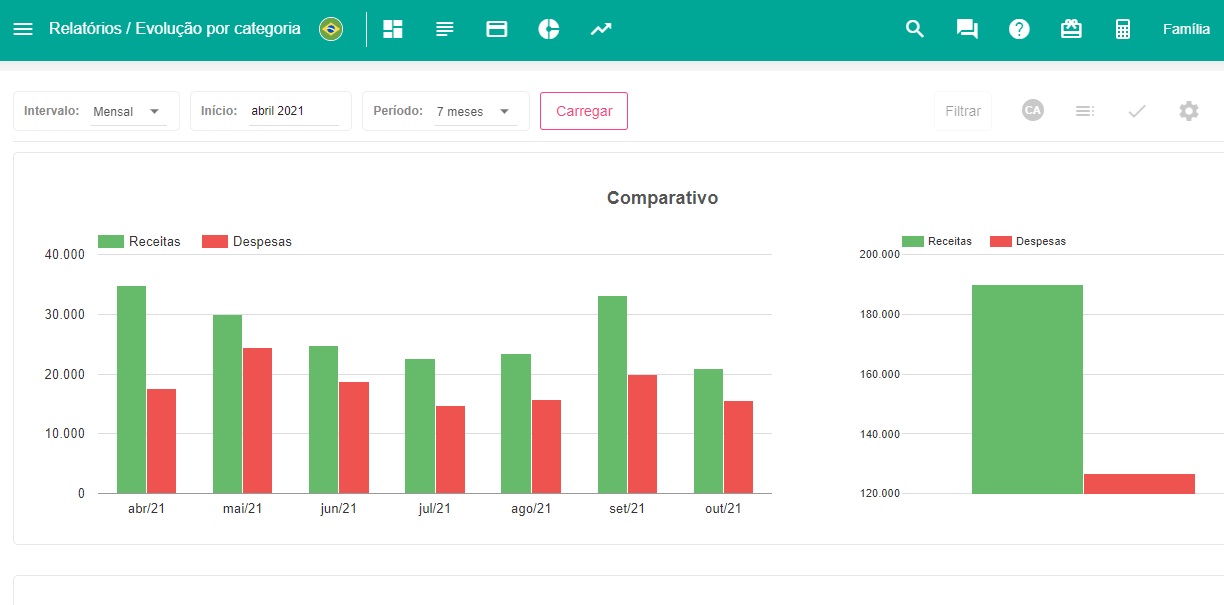1224x605 pixels.
Task: Open the help question mark icon
Action: pos(1019,29)
